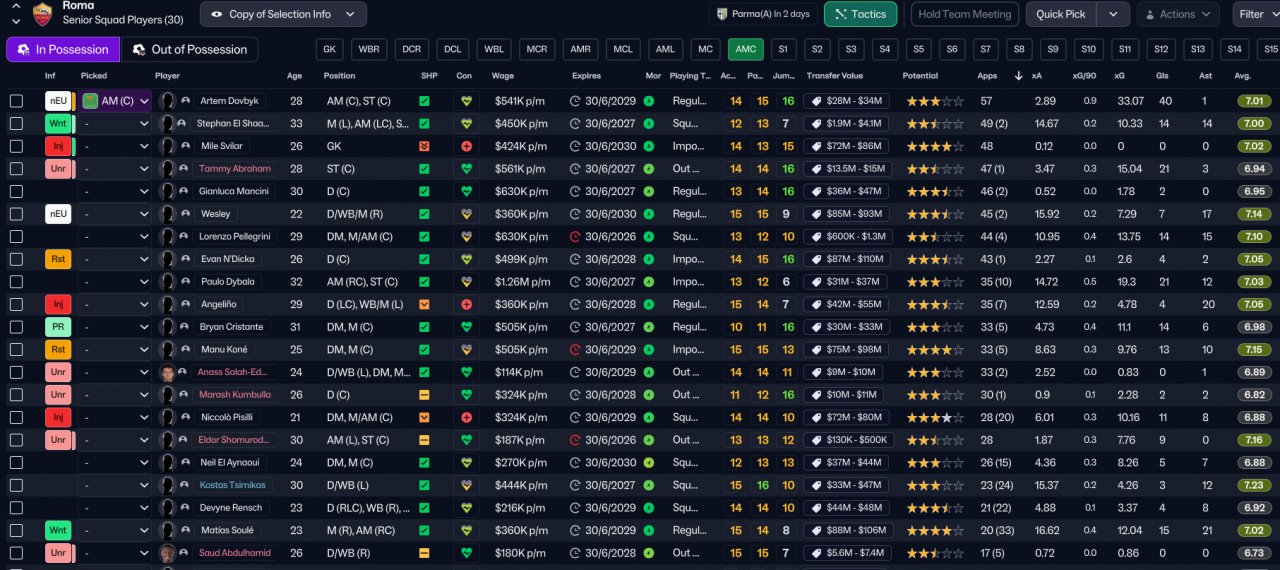The image size is (1280, 570).
Task: Click the silhouette portrait of Paulo Dybala
Action: tap(168, 282)
